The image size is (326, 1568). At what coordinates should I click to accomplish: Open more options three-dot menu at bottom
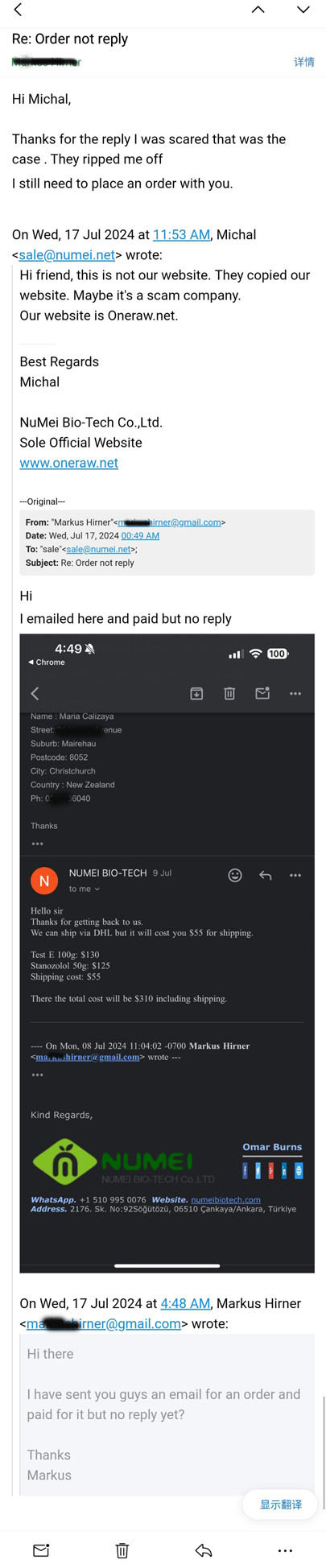coord(285,1550)
